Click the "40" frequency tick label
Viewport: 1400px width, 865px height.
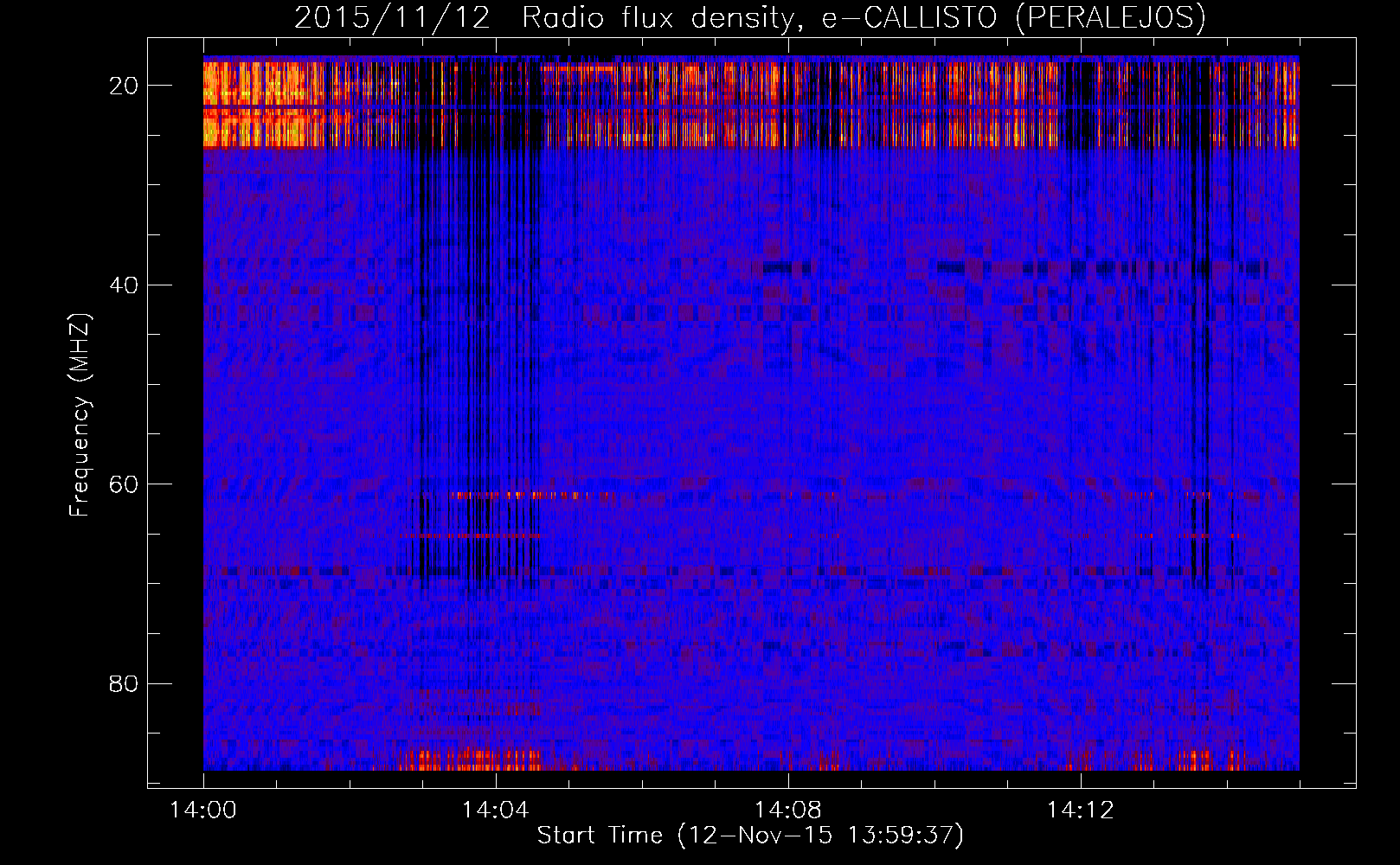[x=124, y=285]
